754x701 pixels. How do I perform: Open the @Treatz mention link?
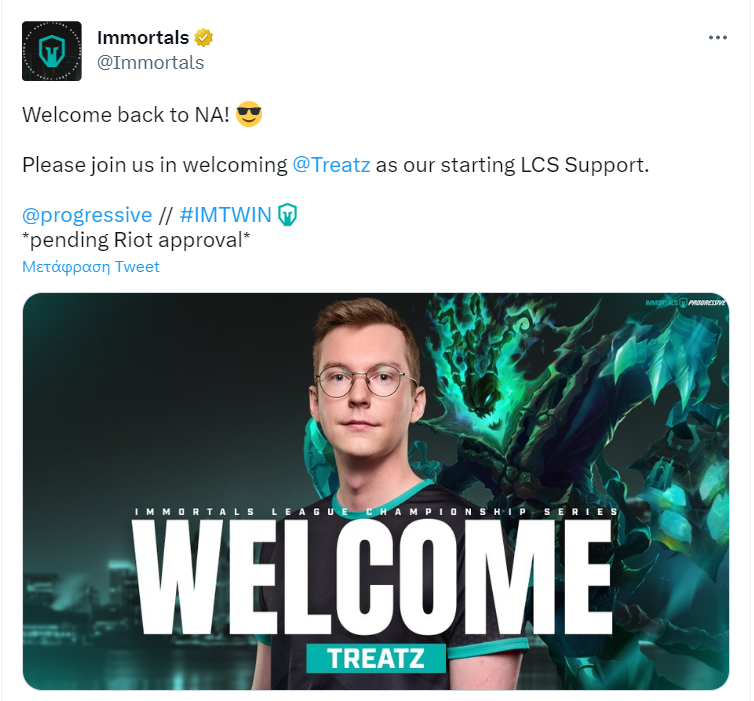tap(331, 164)
